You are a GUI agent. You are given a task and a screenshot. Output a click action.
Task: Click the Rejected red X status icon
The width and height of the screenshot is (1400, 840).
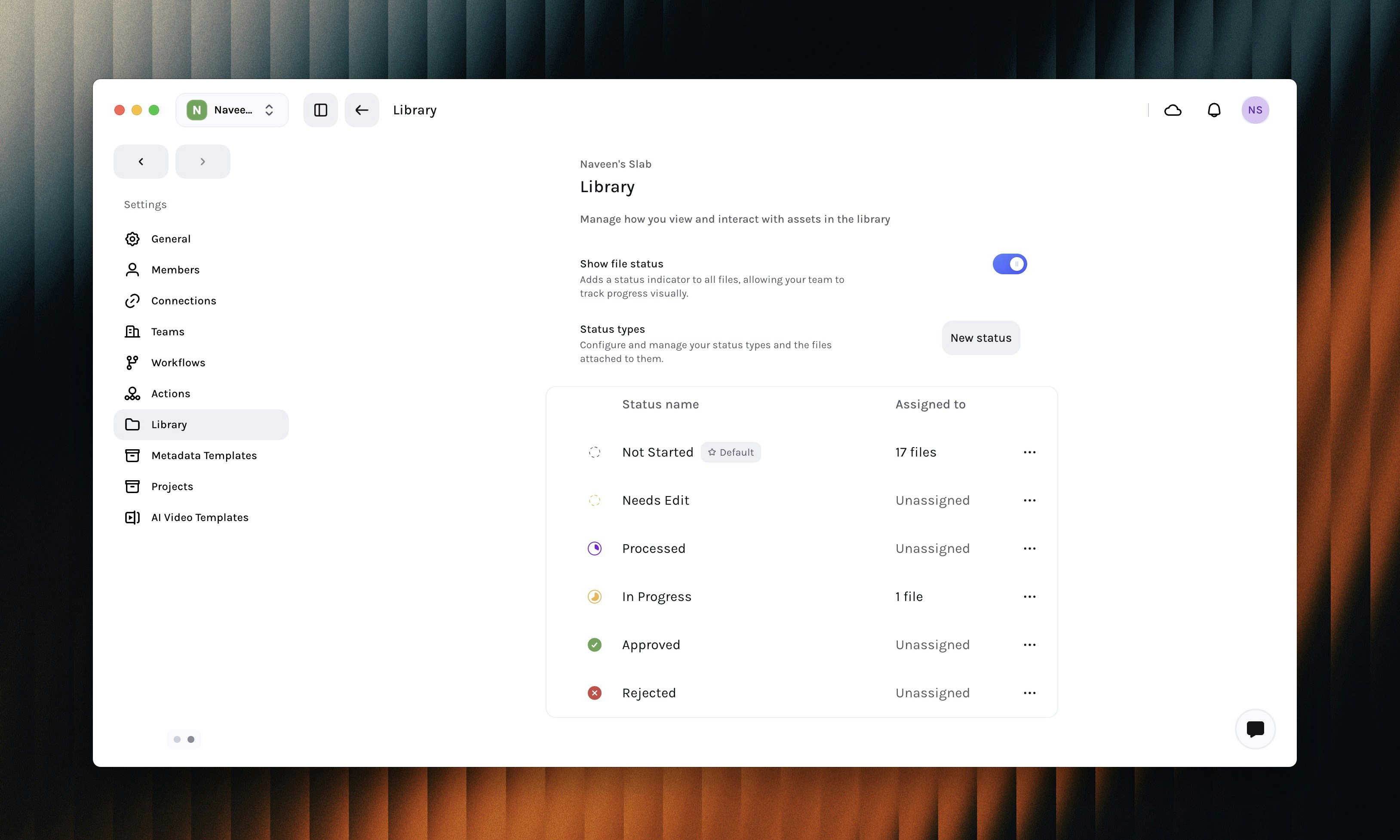pos(594,693)
